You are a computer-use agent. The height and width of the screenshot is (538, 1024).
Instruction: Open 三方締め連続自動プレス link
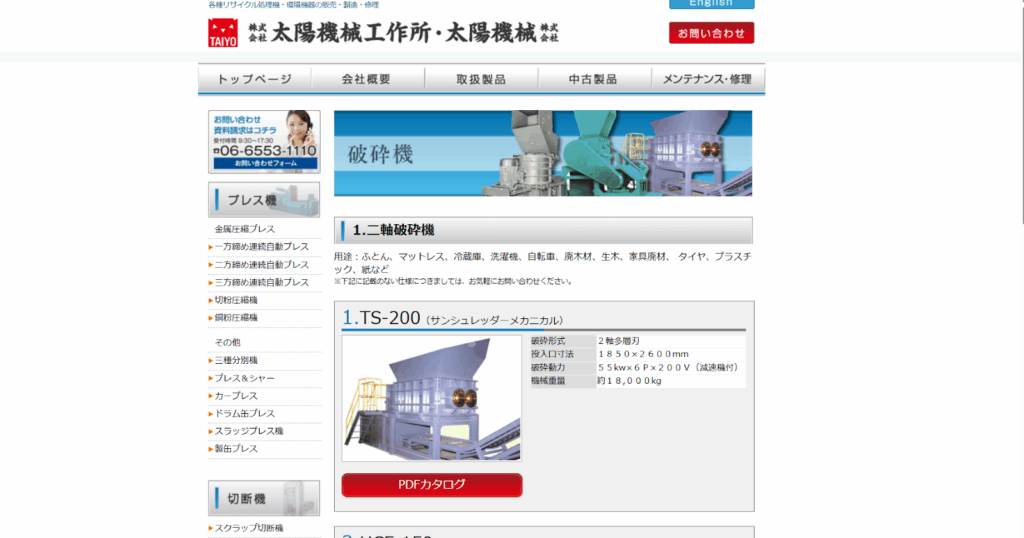tap(261, 282)
